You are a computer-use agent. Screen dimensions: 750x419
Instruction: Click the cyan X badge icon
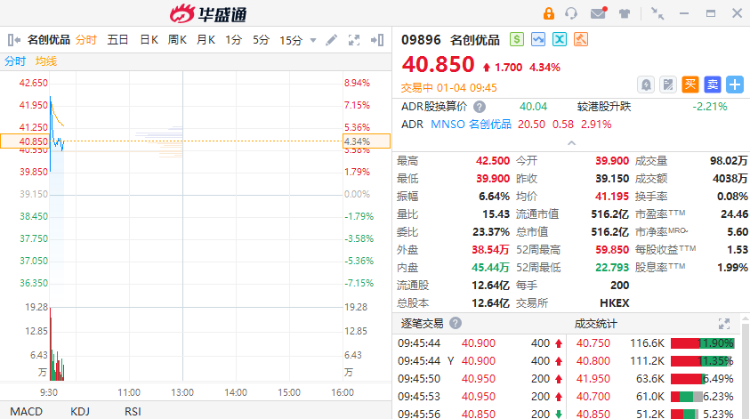pyautogui.click(x=559, y=39)
